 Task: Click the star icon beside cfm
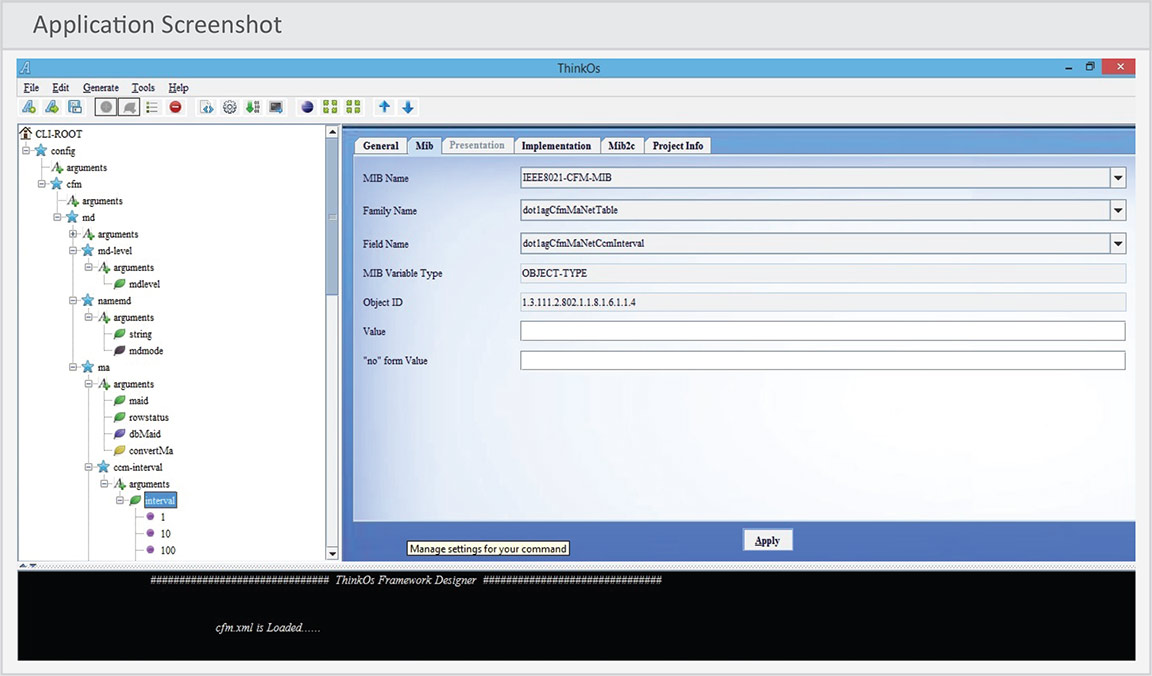(57, 184)
